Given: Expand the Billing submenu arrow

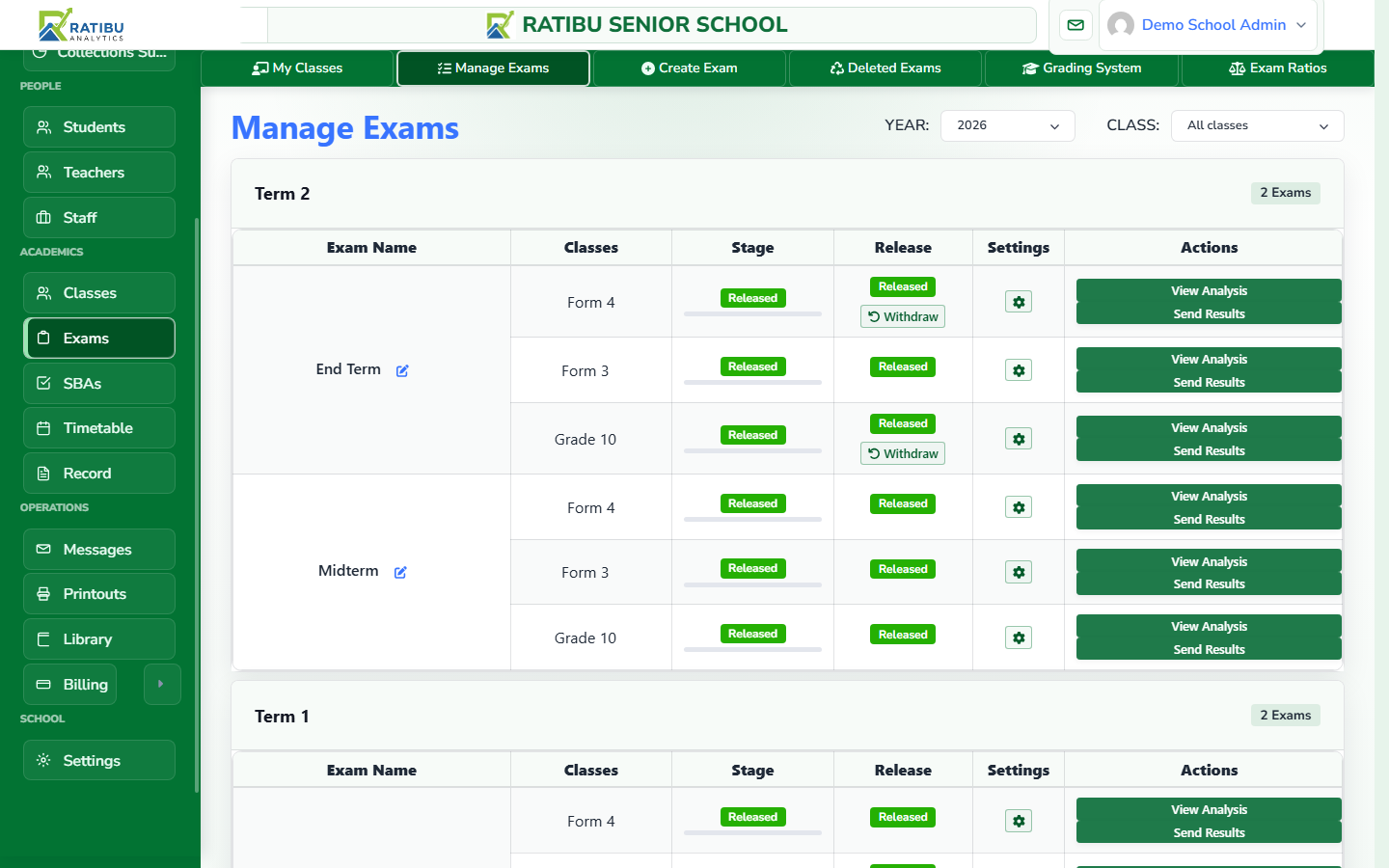Looking at the screenshot, I should point(161,684).
